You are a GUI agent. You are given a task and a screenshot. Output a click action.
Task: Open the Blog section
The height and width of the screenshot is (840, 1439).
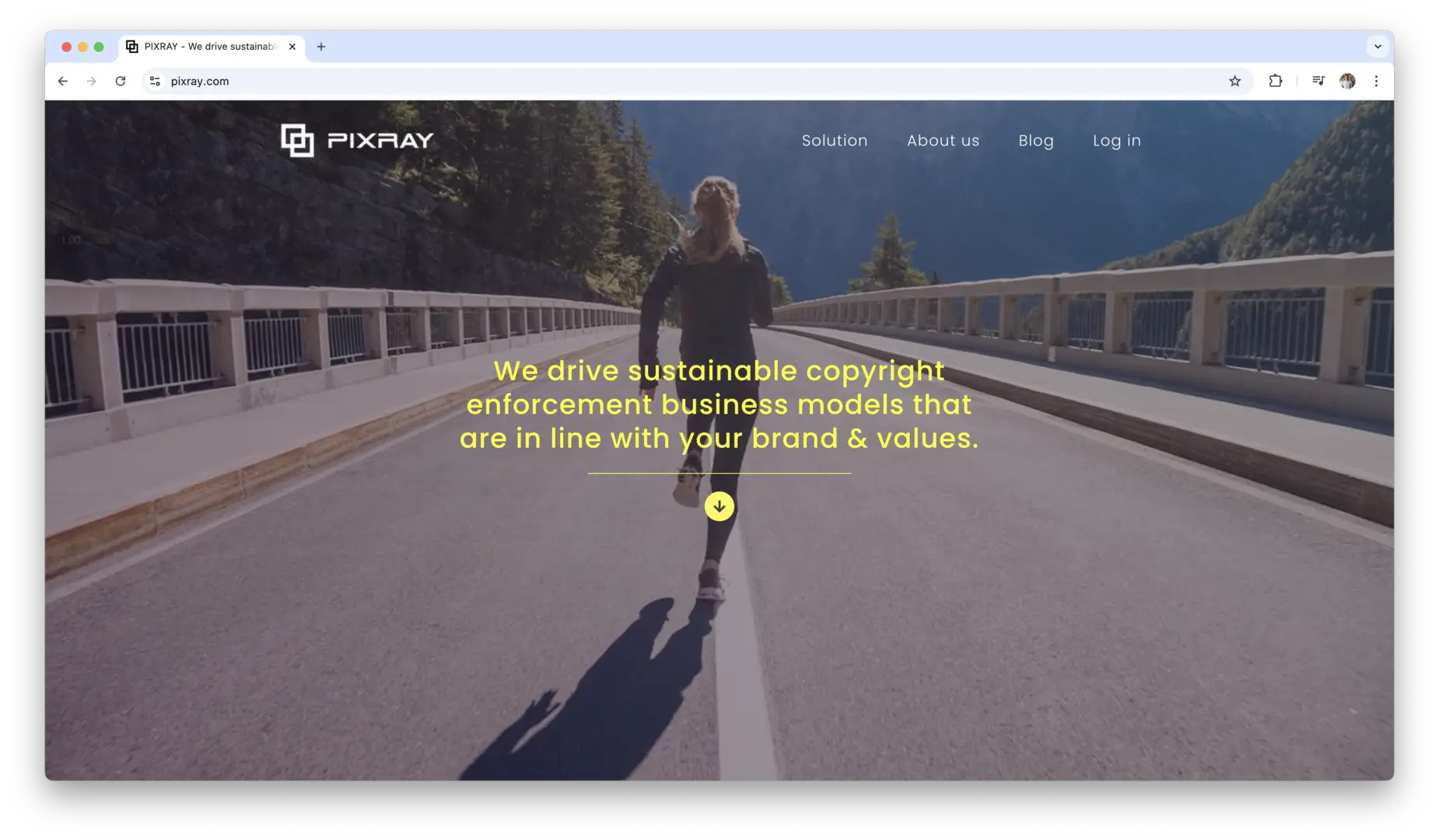point(1035,140)
